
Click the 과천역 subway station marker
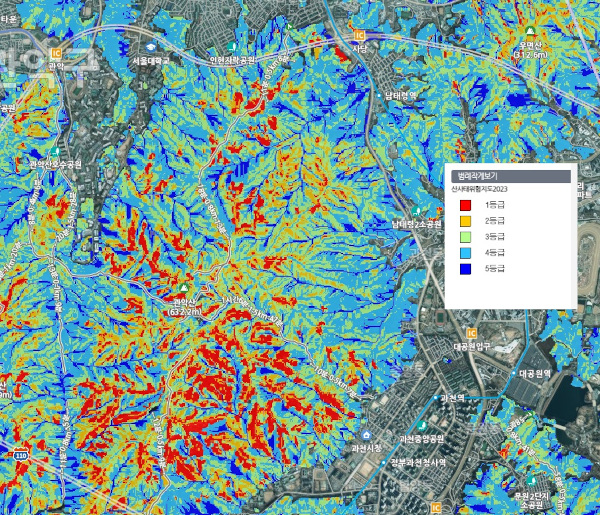435,398
